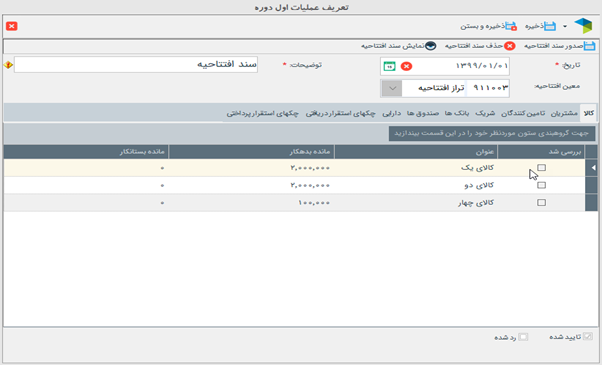This screenshot has height=365, width=602.
Task: Sort by the debit balance (مانده بدهکار) column header
Action: click(251, 152)
